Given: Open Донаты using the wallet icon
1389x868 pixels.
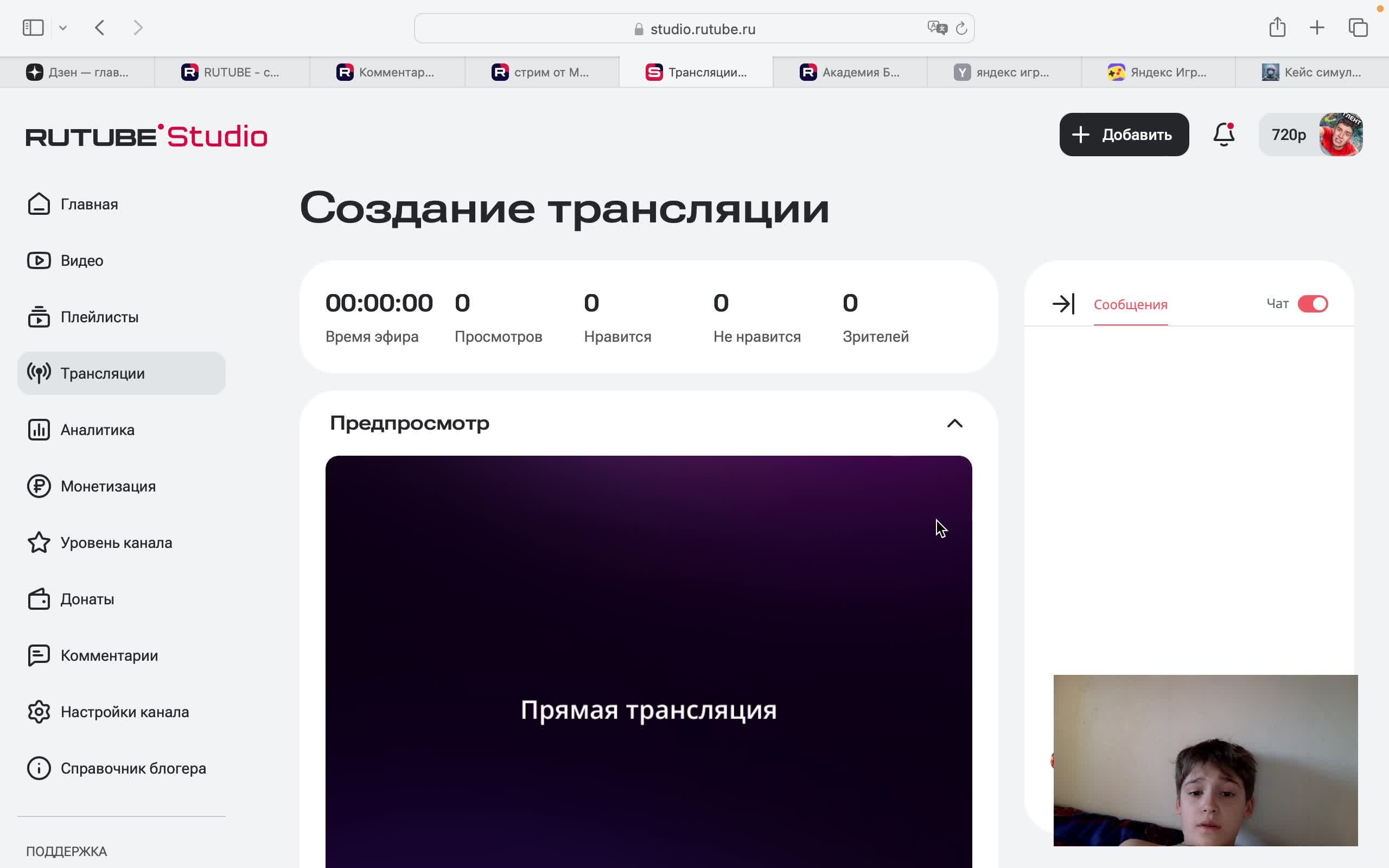Looking at the screenshot, I should [39, 599].
